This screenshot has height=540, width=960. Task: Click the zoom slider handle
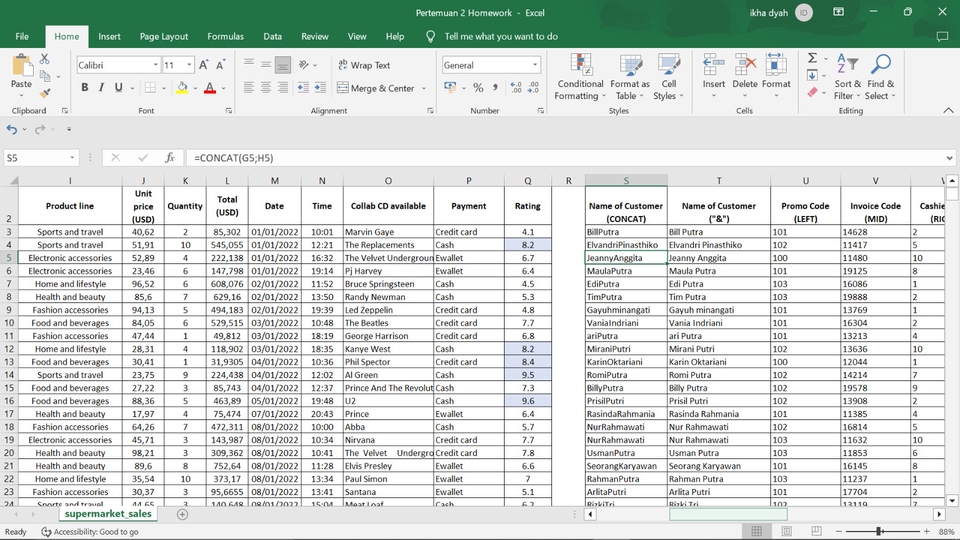point(879,531)
